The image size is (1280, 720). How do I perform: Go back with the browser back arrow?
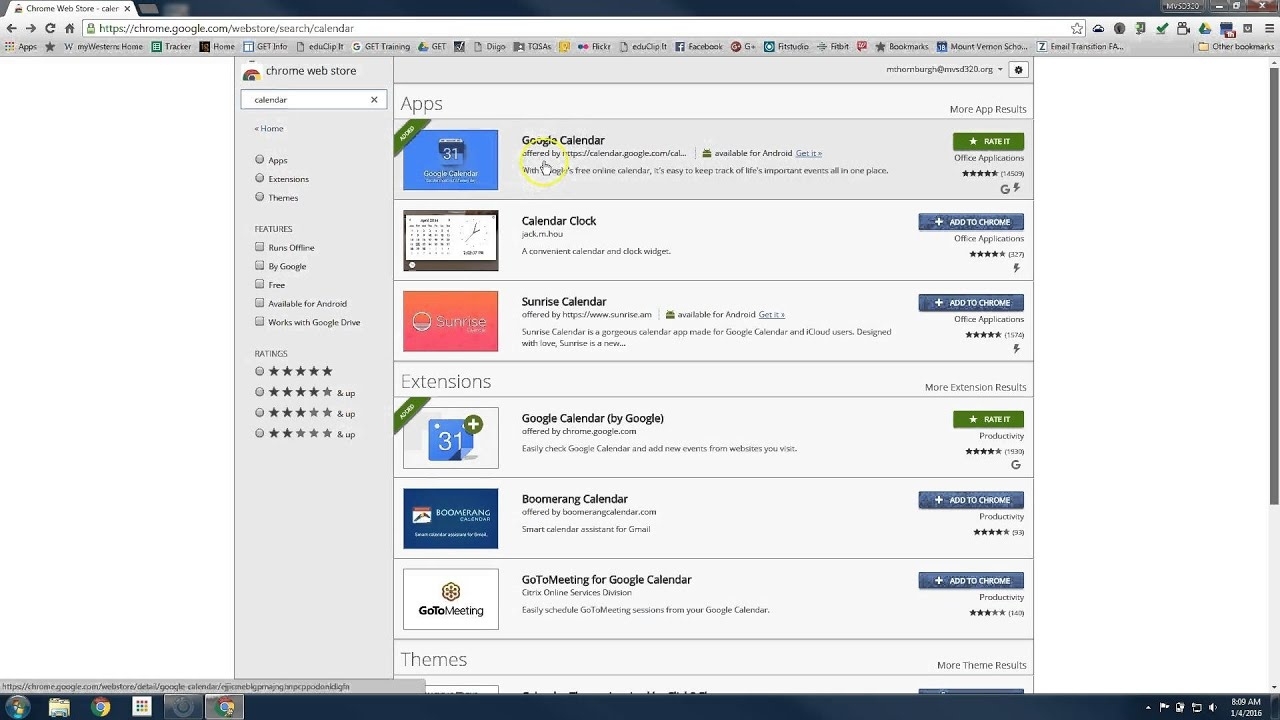pos(12,28)
